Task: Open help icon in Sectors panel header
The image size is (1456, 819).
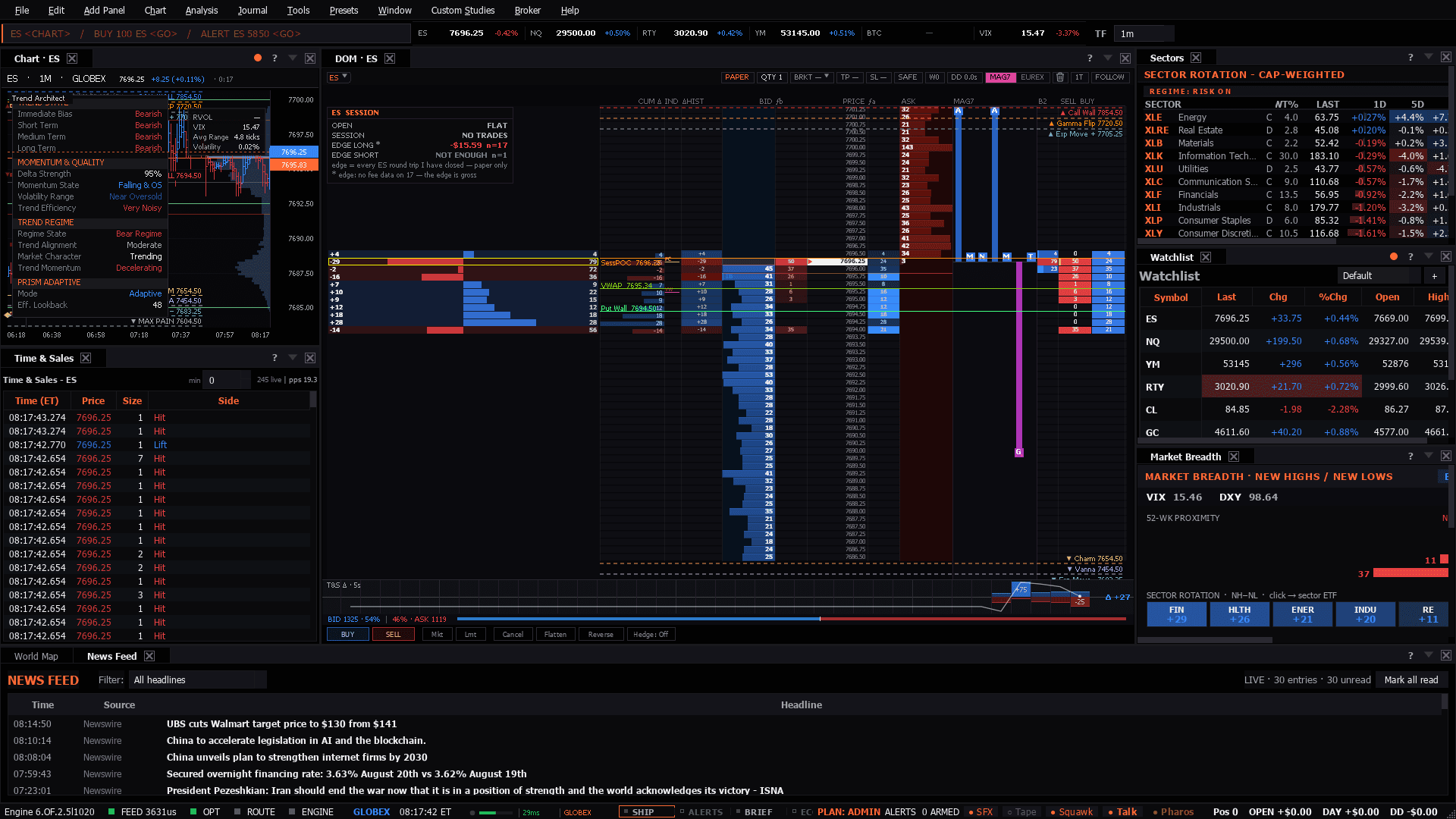Action: tap(1410, 58)
